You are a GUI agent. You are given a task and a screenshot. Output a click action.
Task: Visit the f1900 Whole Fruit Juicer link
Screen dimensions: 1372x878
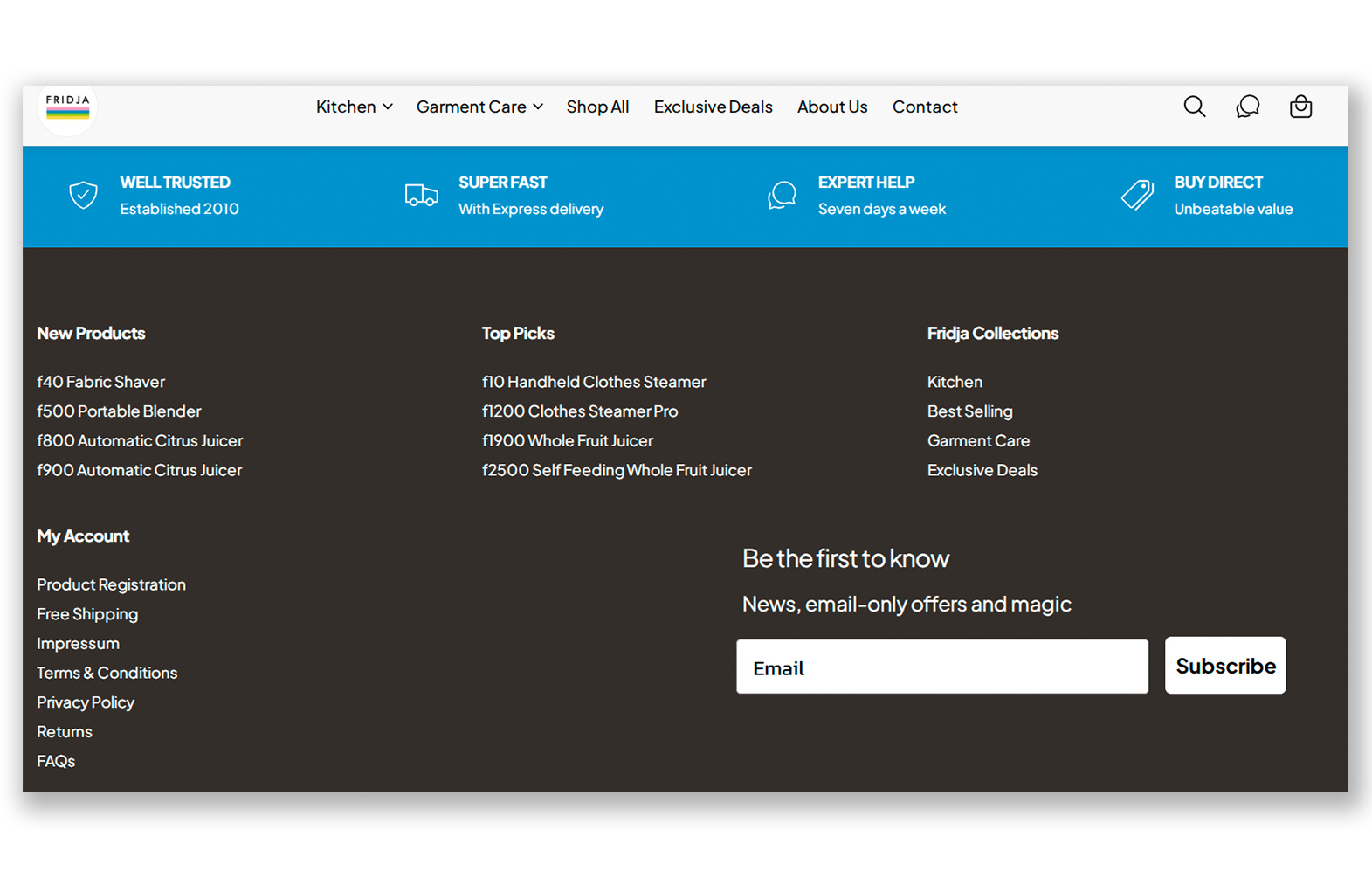pyautogui.click(x=567, y=441)
